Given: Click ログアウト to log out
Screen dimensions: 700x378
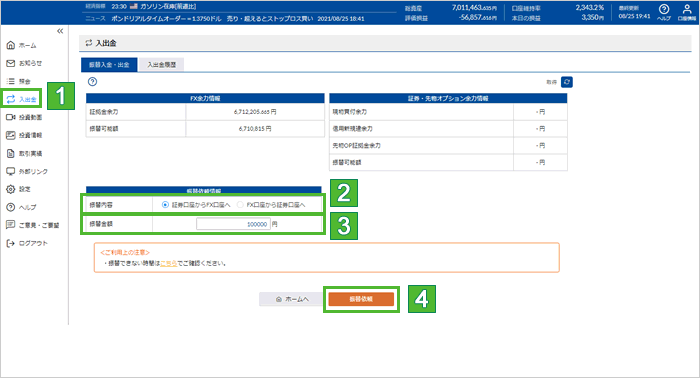Looking at the screenshot, I should (x=27, y=243).
